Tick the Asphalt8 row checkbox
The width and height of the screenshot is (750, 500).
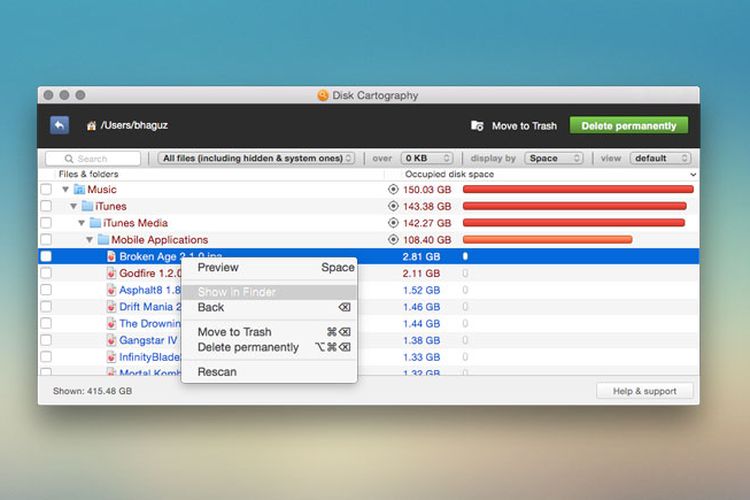coord(46,290)
